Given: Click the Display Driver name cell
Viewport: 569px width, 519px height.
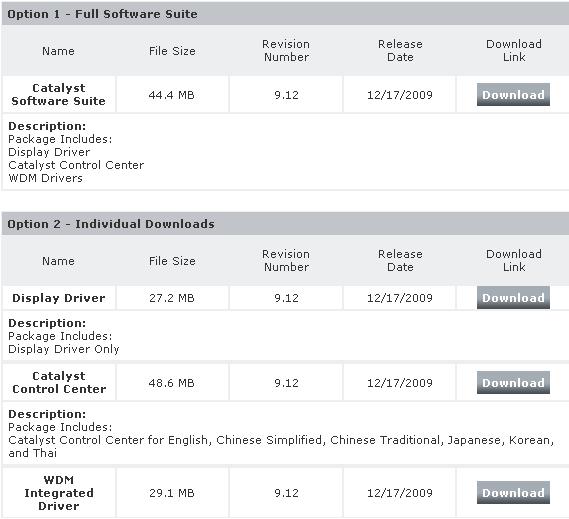Looking at the screenshot, I should pos(58,298).
